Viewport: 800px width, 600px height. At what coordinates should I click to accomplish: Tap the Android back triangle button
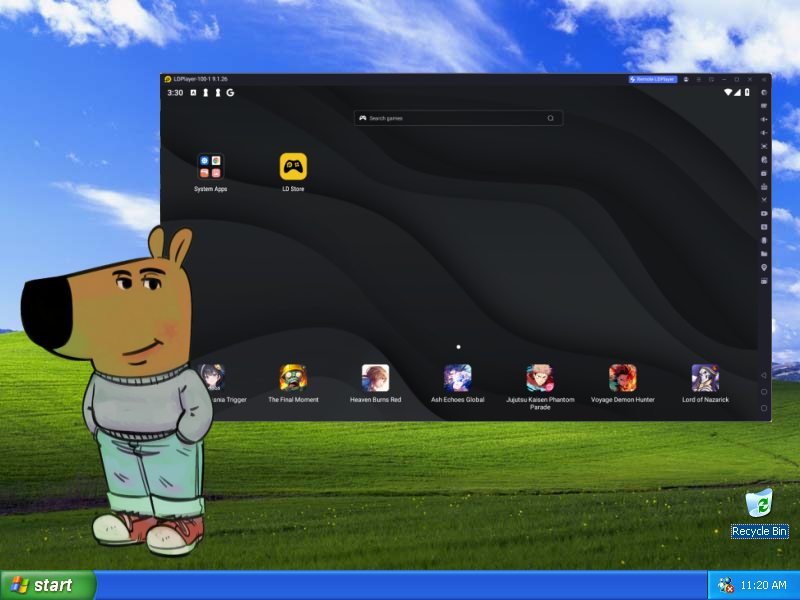pyautogui.click(x=764, y=375)
